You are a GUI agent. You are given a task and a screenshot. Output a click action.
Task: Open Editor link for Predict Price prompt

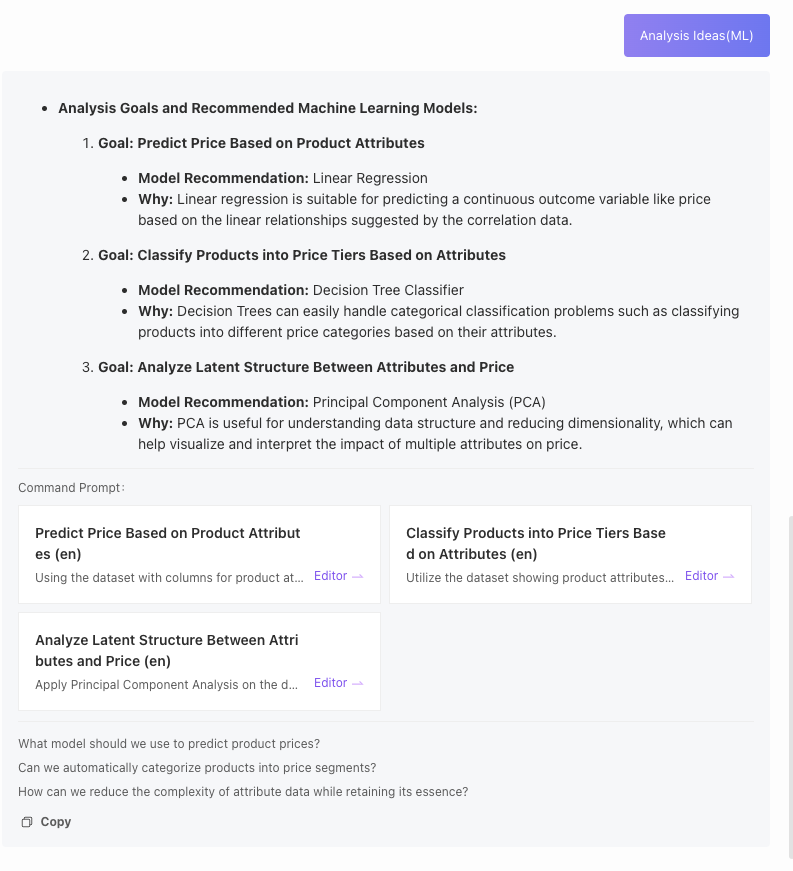point(330,576)
